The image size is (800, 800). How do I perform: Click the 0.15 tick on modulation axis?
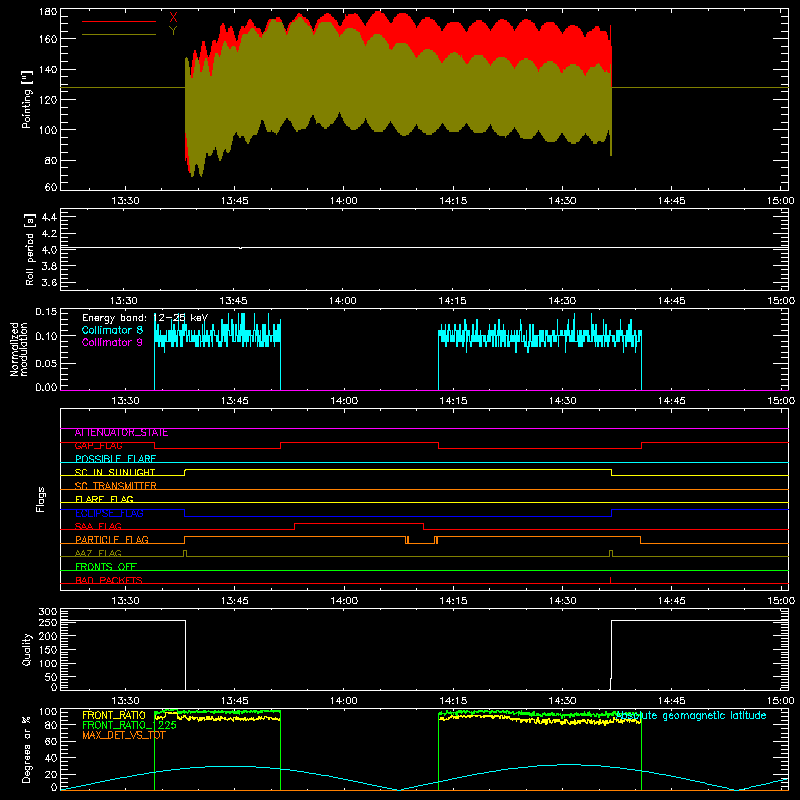tap(46, 312)
